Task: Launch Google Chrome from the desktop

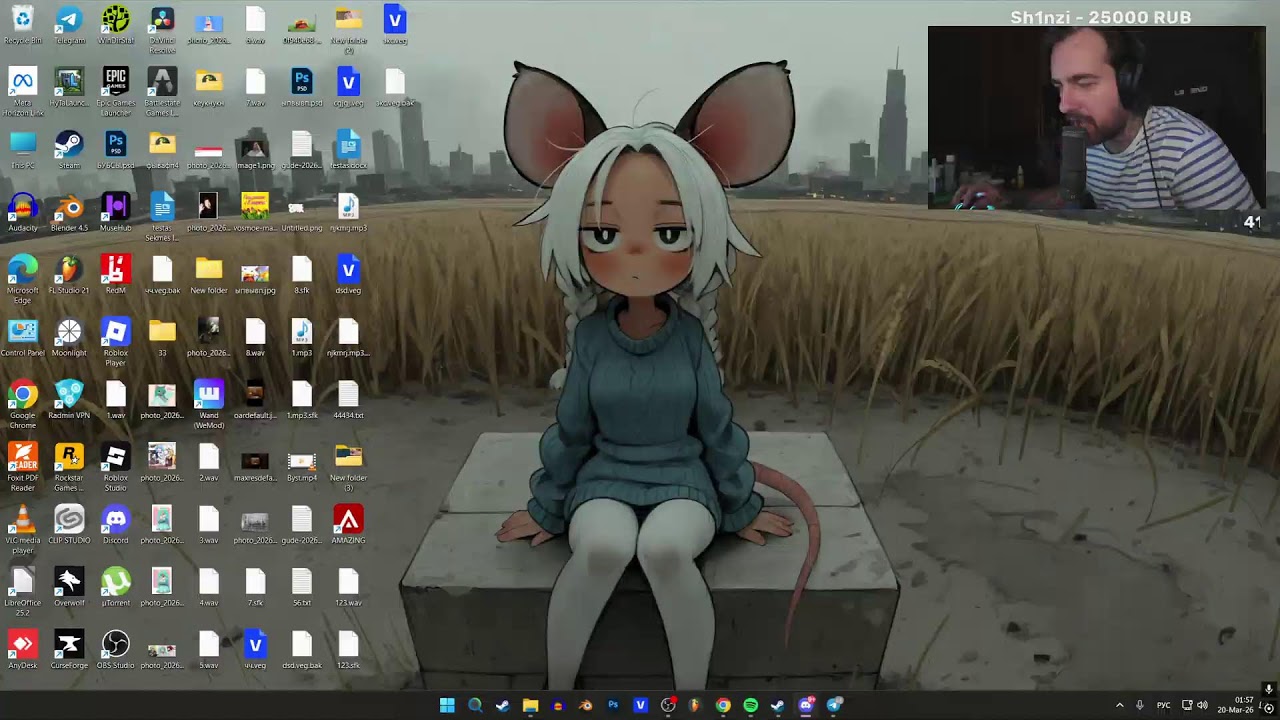Action: pyautogui.click(x=22, y=406)
